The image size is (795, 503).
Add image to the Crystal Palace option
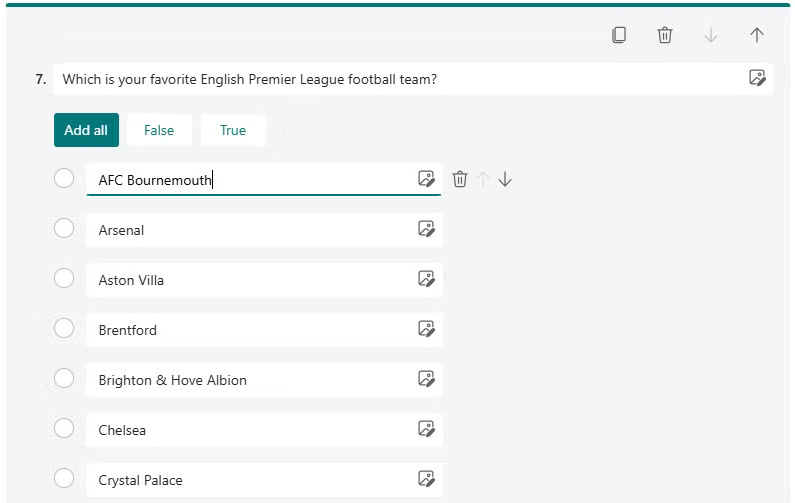[x=426, y=479]
